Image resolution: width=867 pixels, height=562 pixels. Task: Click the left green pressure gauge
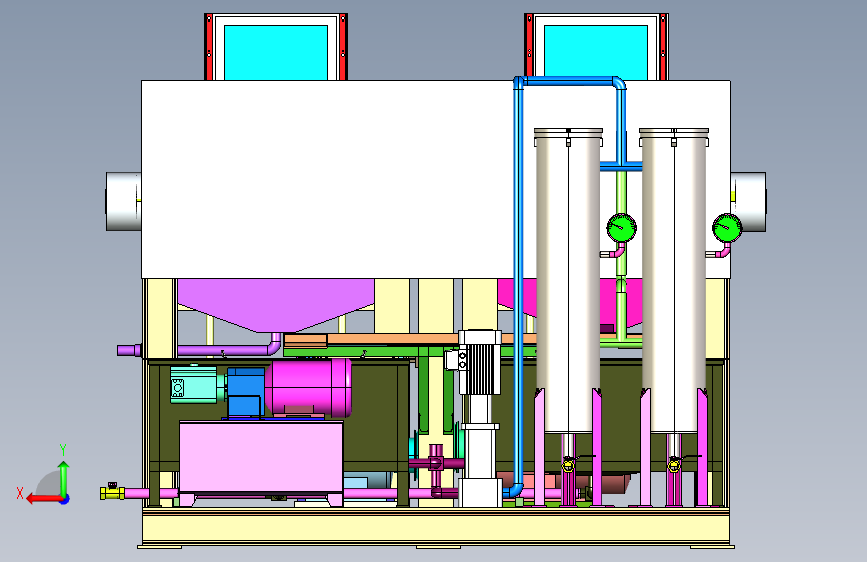point(621,228)
